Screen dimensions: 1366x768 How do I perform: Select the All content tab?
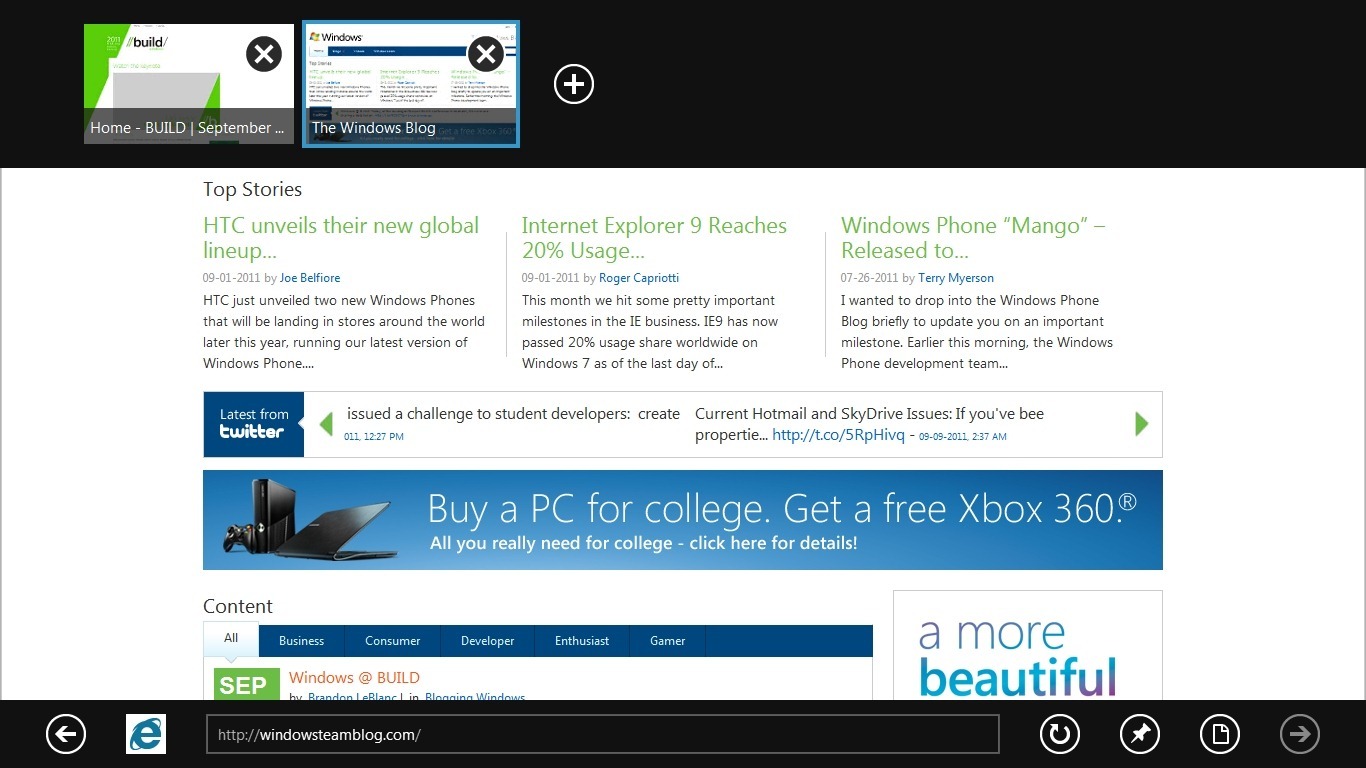tap(231, 640)
